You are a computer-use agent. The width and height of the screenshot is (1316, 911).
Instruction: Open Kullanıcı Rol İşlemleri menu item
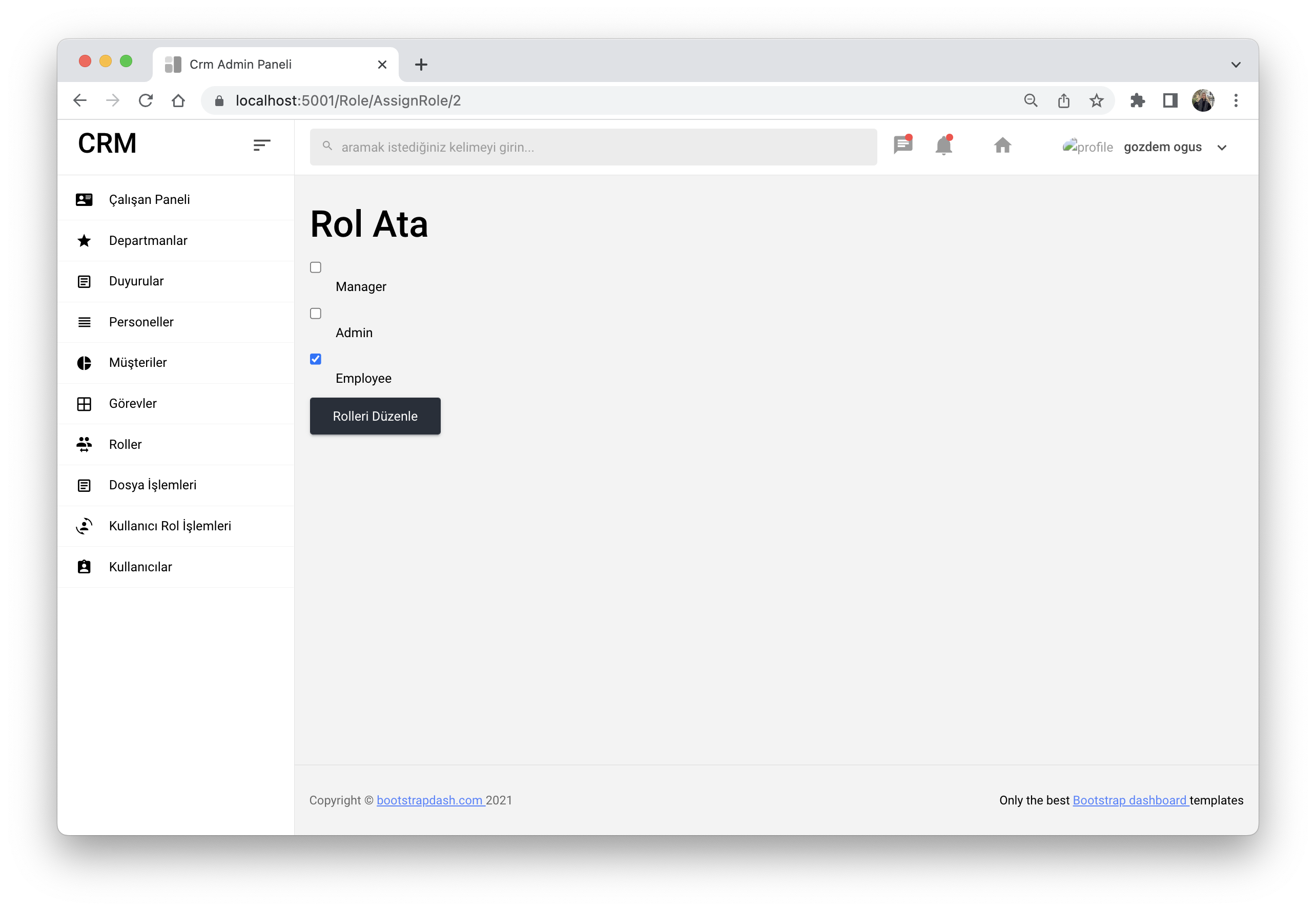coord(170,526)
